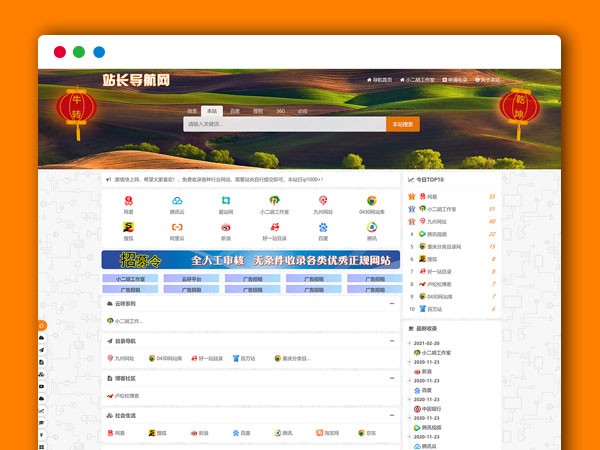This screenshot has width=600, height=450.
Task: Click the 爱站网 site icon
Action: (x=226, y=201)
